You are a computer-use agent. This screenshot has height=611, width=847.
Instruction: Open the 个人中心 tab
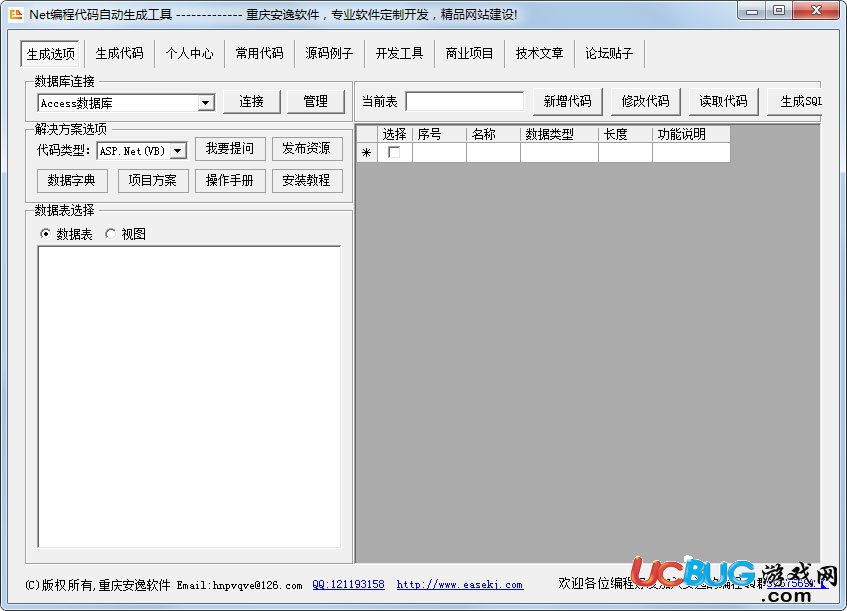(190, 53)
